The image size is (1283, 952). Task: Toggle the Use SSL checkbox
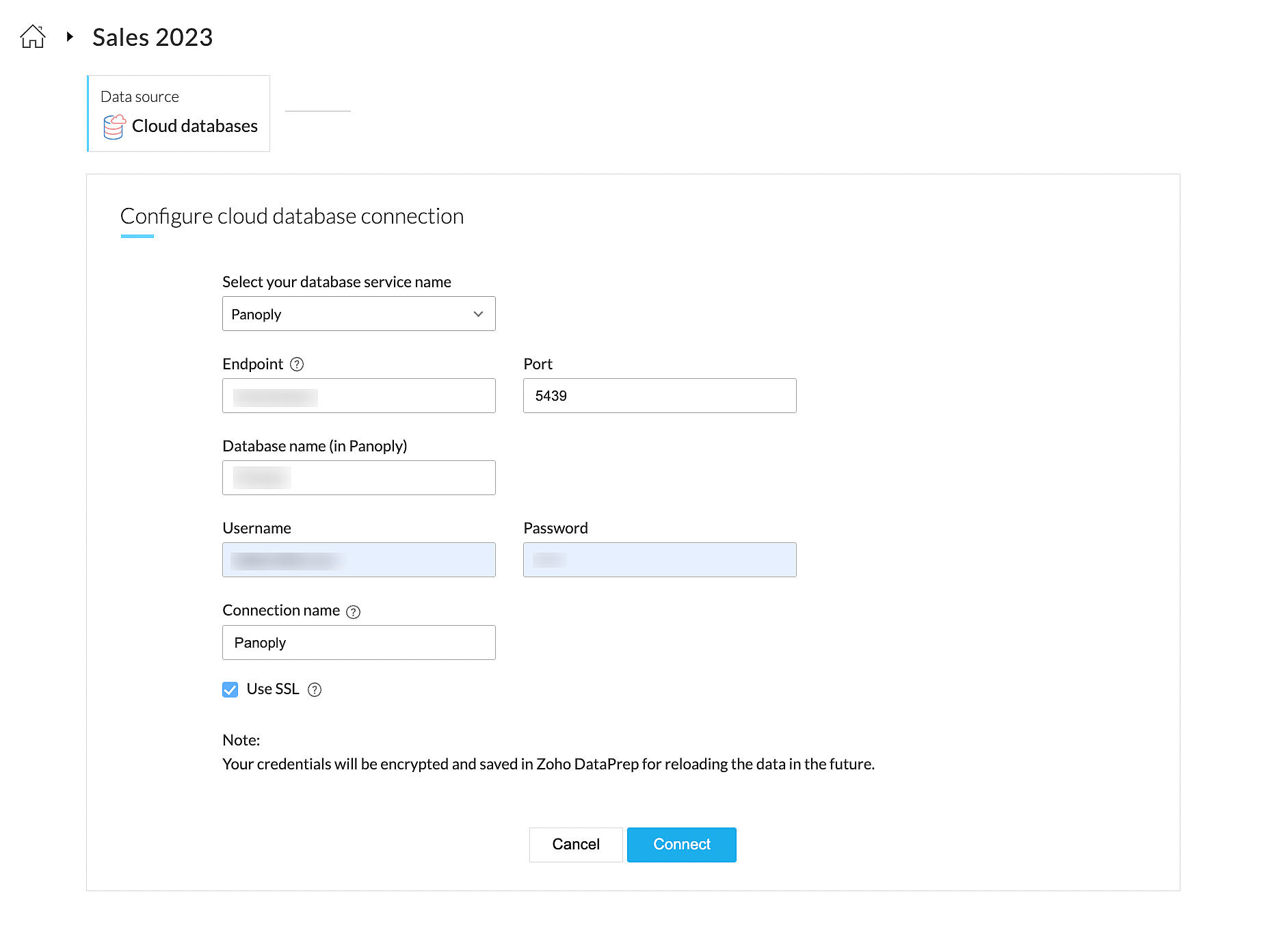230,689
